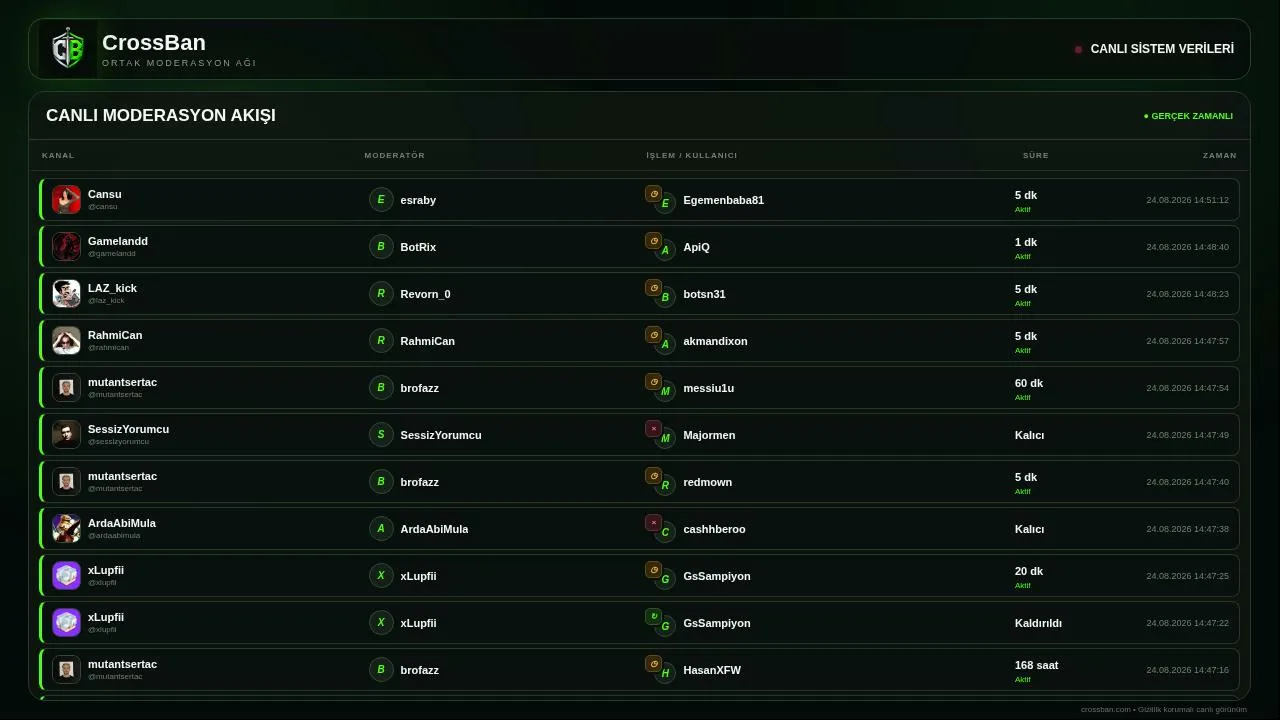Click the SÜRE column header
The height and width of the screenshot is (720, 1280).
tap(1036, 155)
